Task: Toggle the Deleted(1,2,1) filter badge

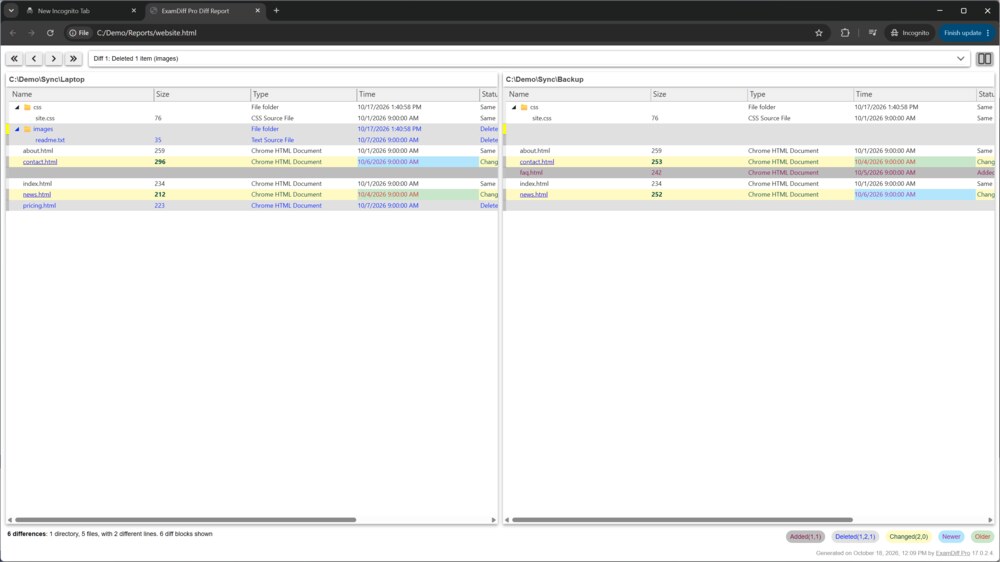Action: 855,537
